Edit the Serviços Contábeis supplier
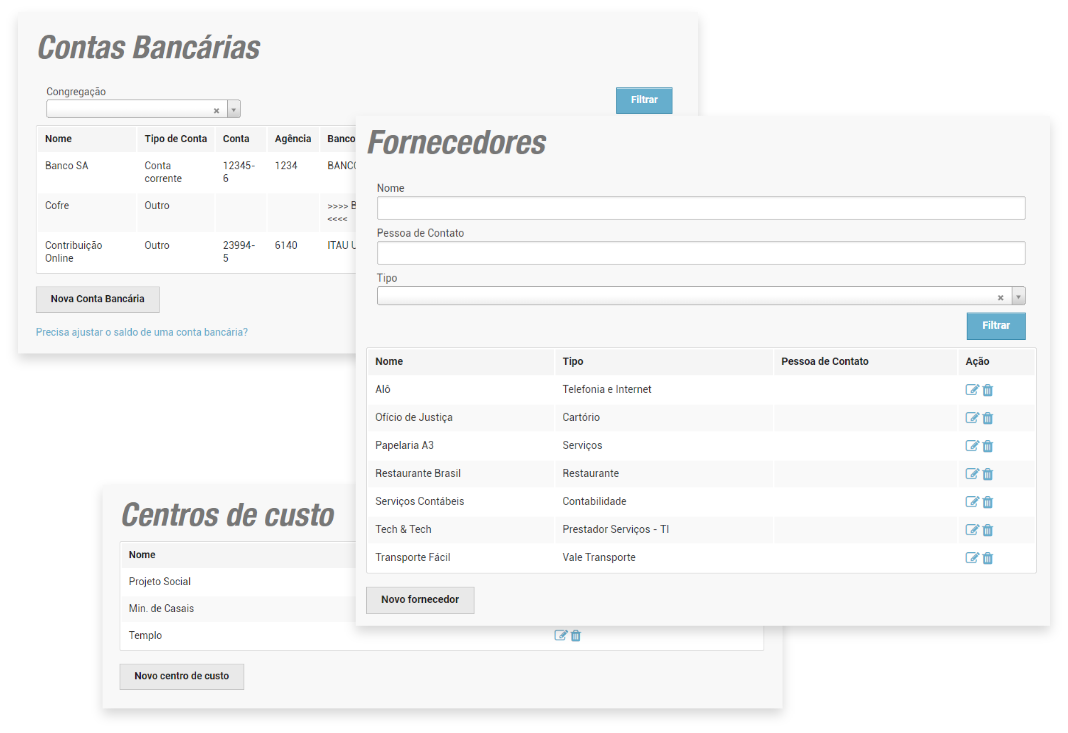The height and width of the screenshot is (733, 1068). pos(972,501)
